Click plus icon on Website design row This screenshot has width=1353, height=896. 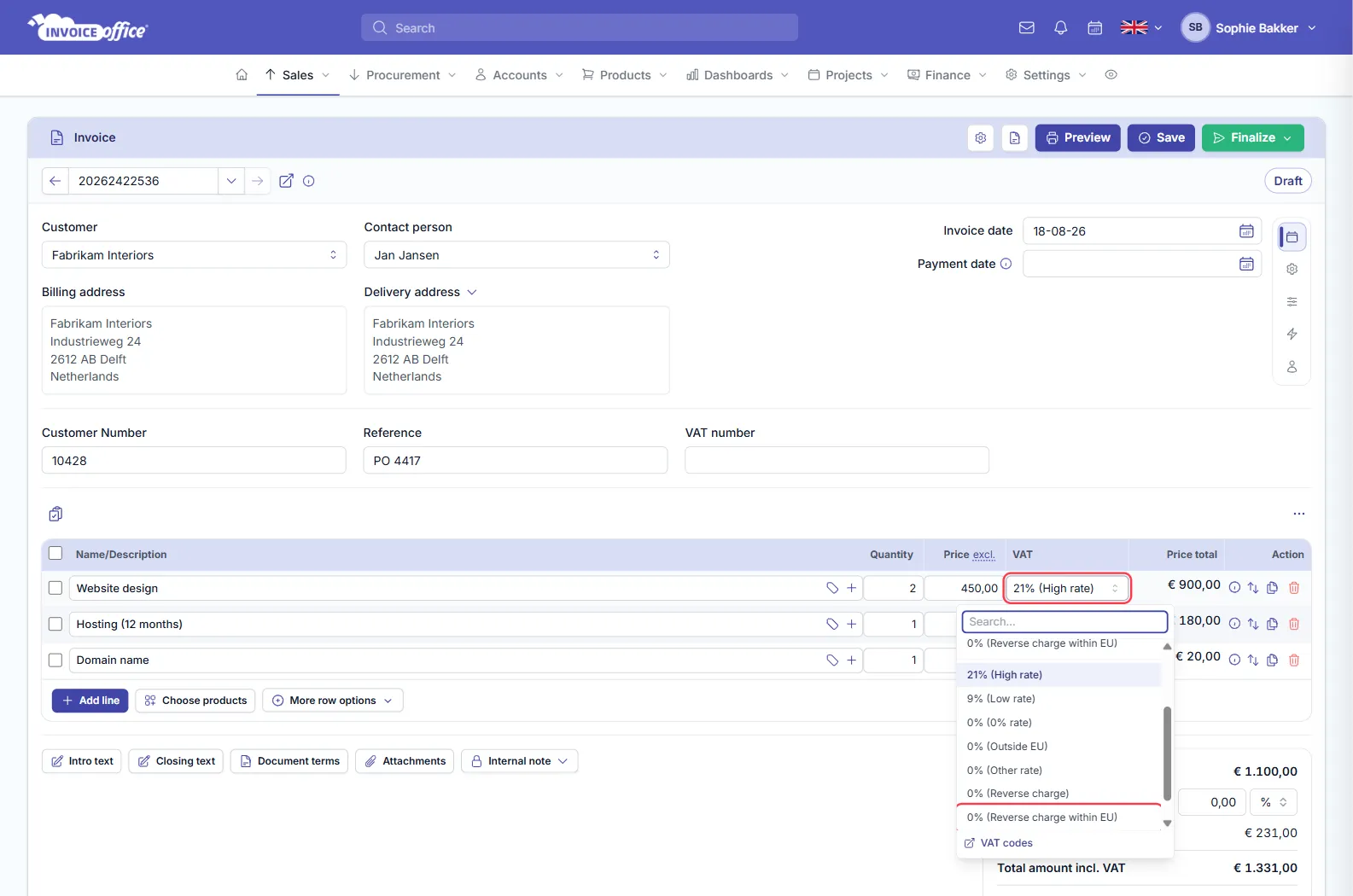851,588
